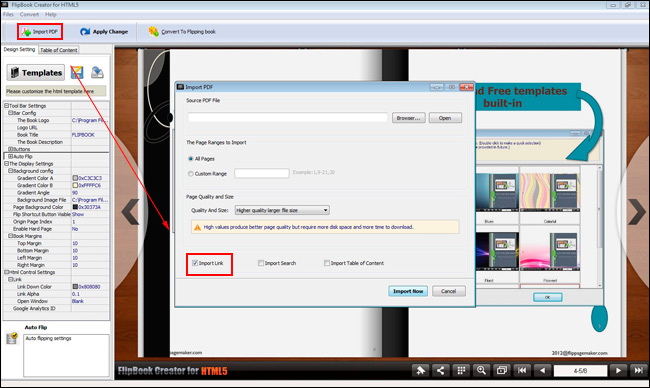Click the save template settings icon

(x=77, y=73)
